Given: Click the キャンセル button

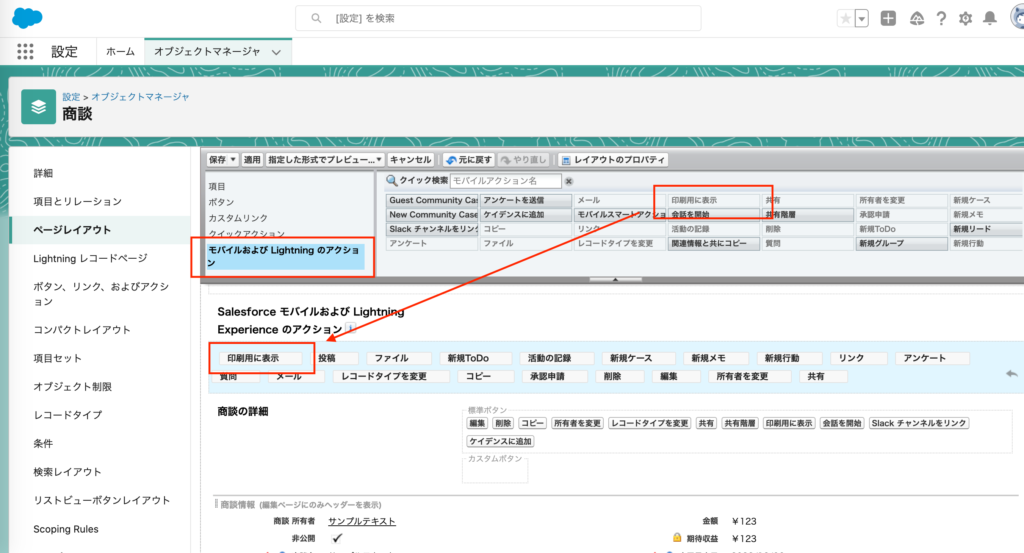Looking at the screenshot, I should click(410, 159).
